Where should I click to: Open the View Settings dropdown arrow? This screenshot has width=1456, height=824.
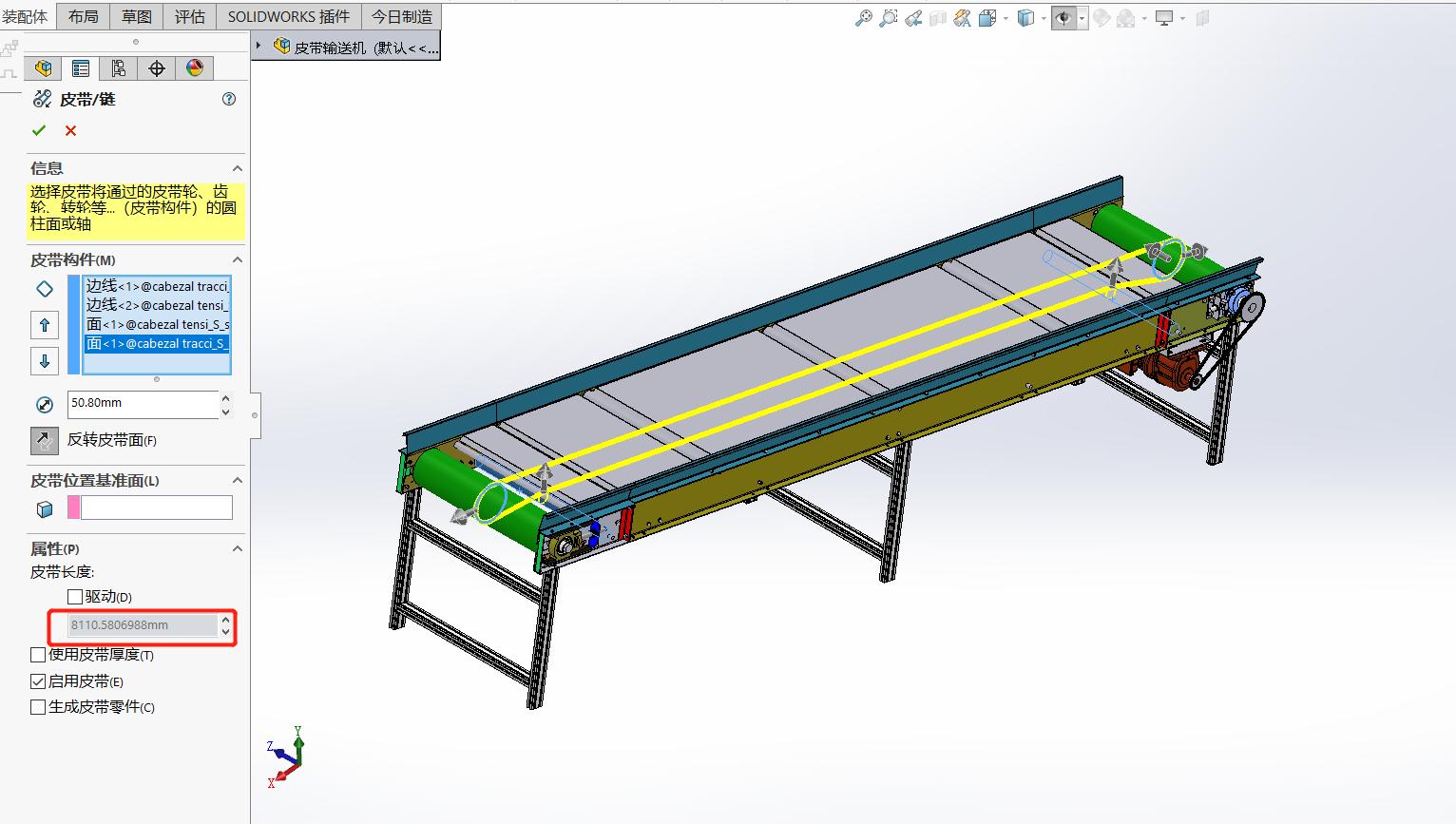[x=1182, y=18]
